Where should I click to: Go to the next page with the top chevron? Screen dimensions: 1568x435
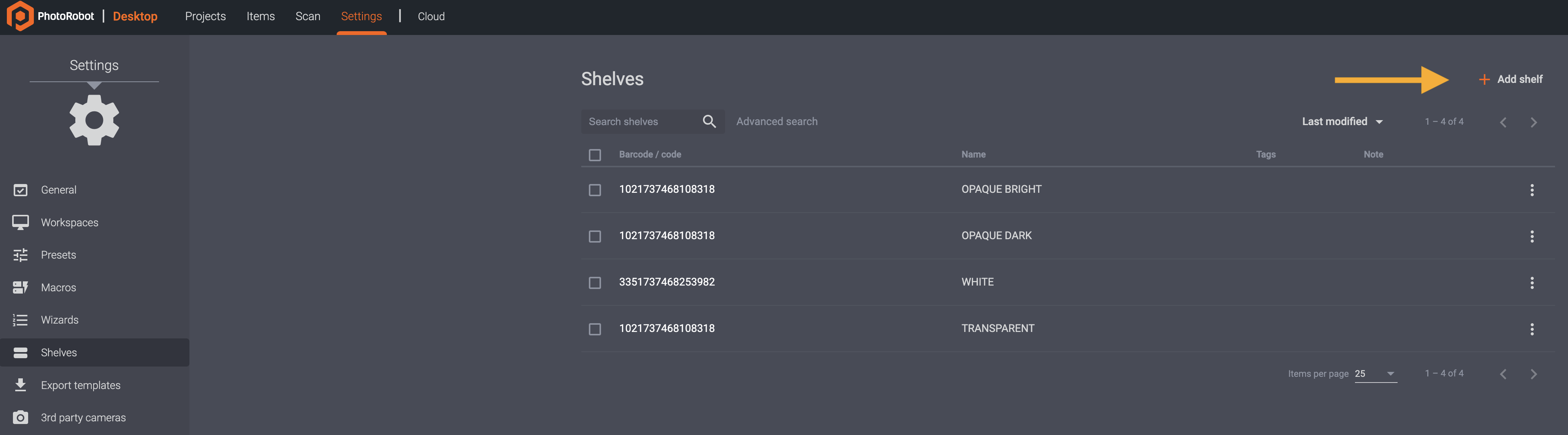point(1533,122)
